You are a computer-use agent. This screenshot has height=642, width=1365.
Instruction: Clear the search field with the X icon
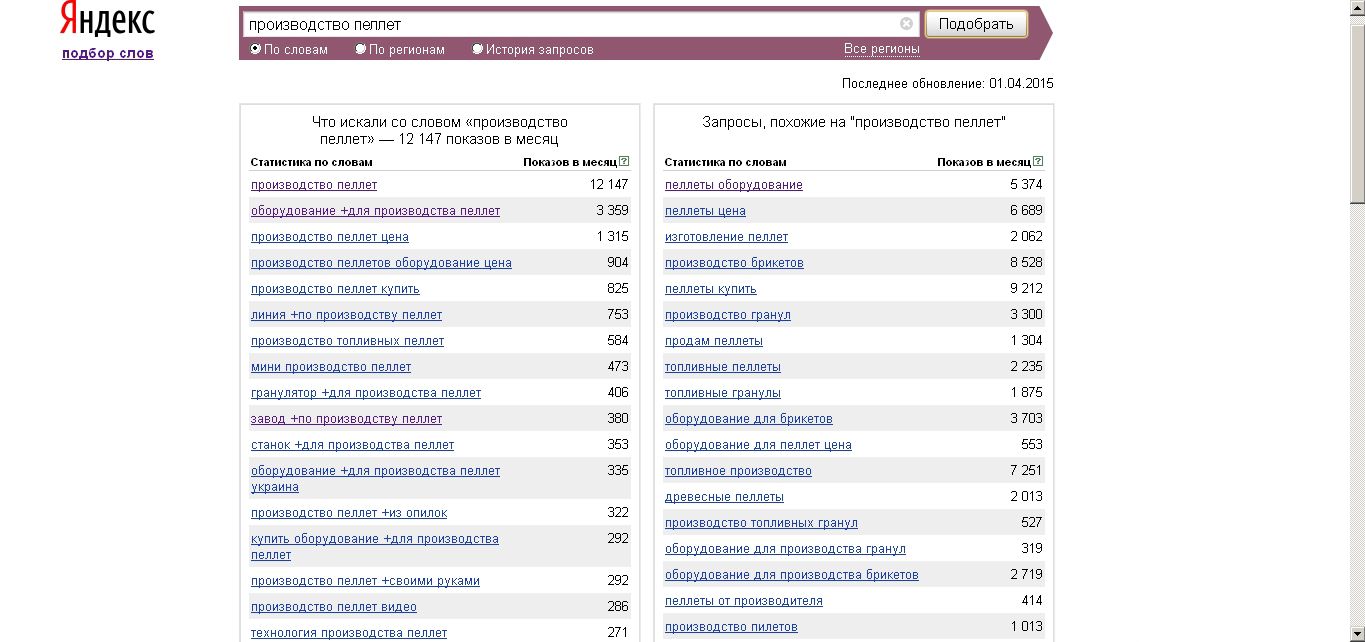point(906,24)
